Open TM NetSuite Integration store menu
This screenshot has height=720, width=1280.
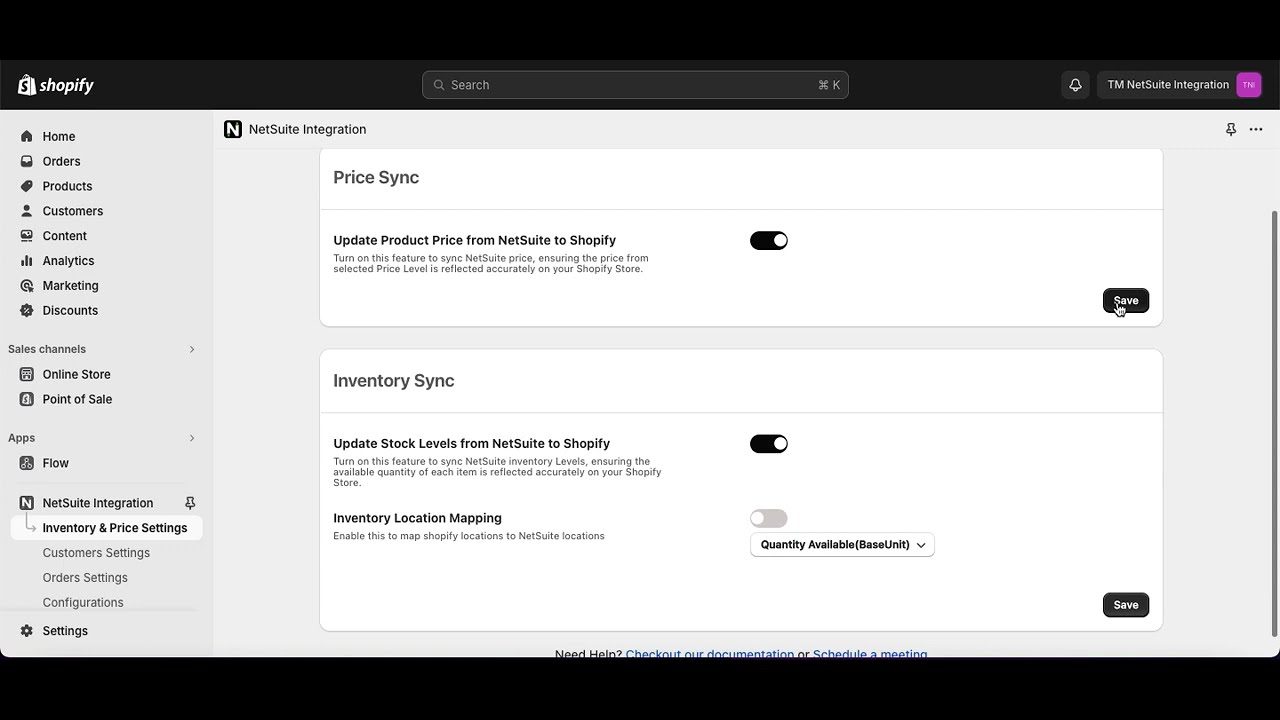pyautogui.click(x=1181, y=85)
